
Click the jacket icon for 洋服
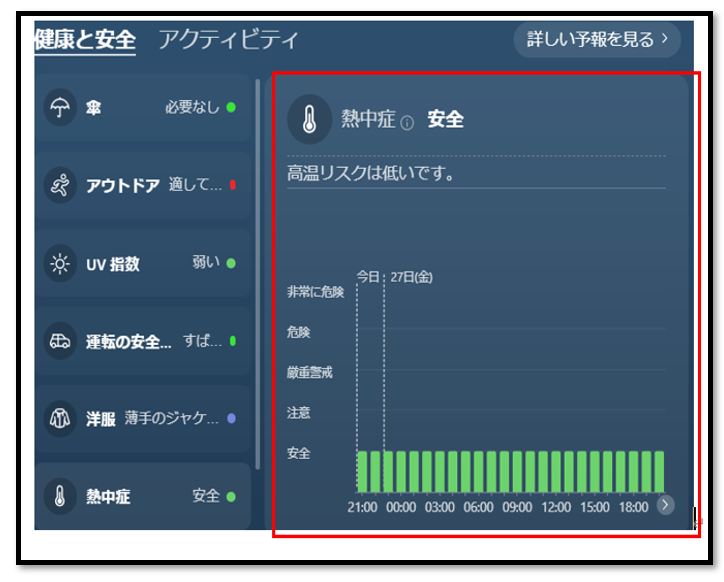tap(60, 419)
